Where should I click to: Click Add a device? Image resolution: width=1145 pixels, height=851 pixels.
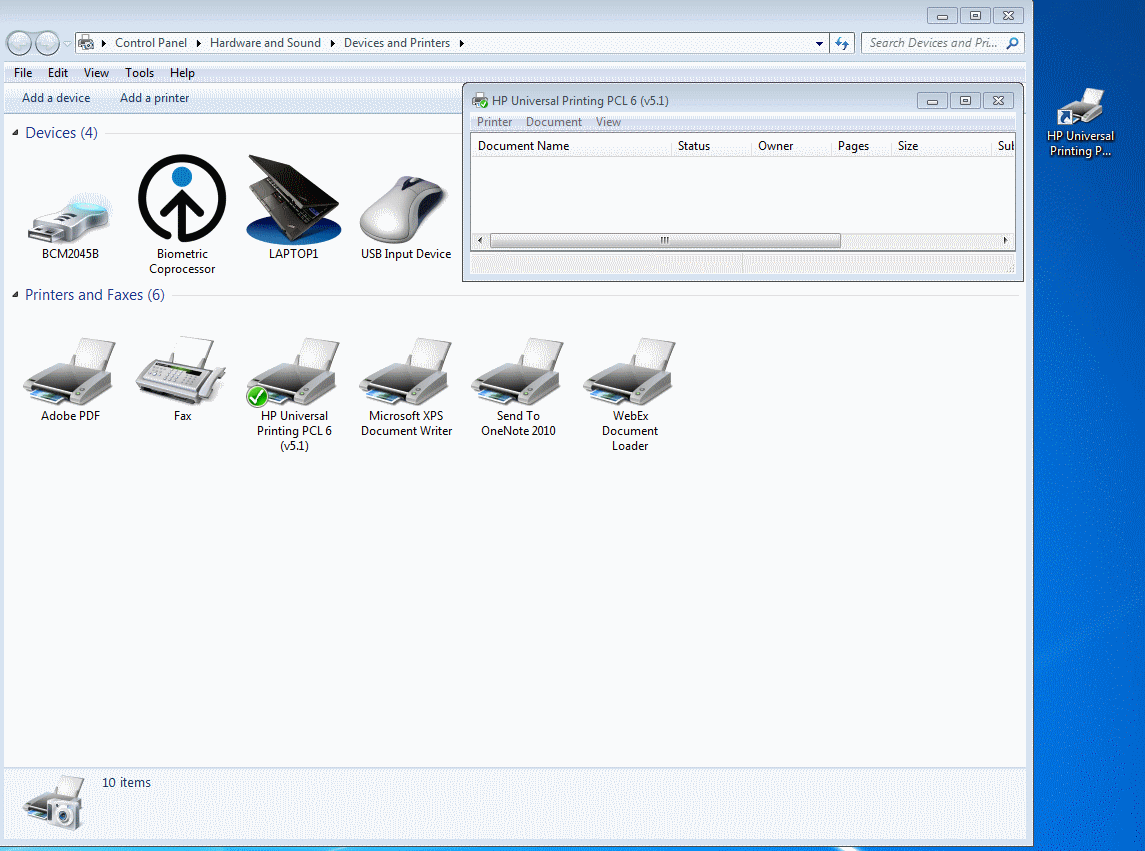55,97
